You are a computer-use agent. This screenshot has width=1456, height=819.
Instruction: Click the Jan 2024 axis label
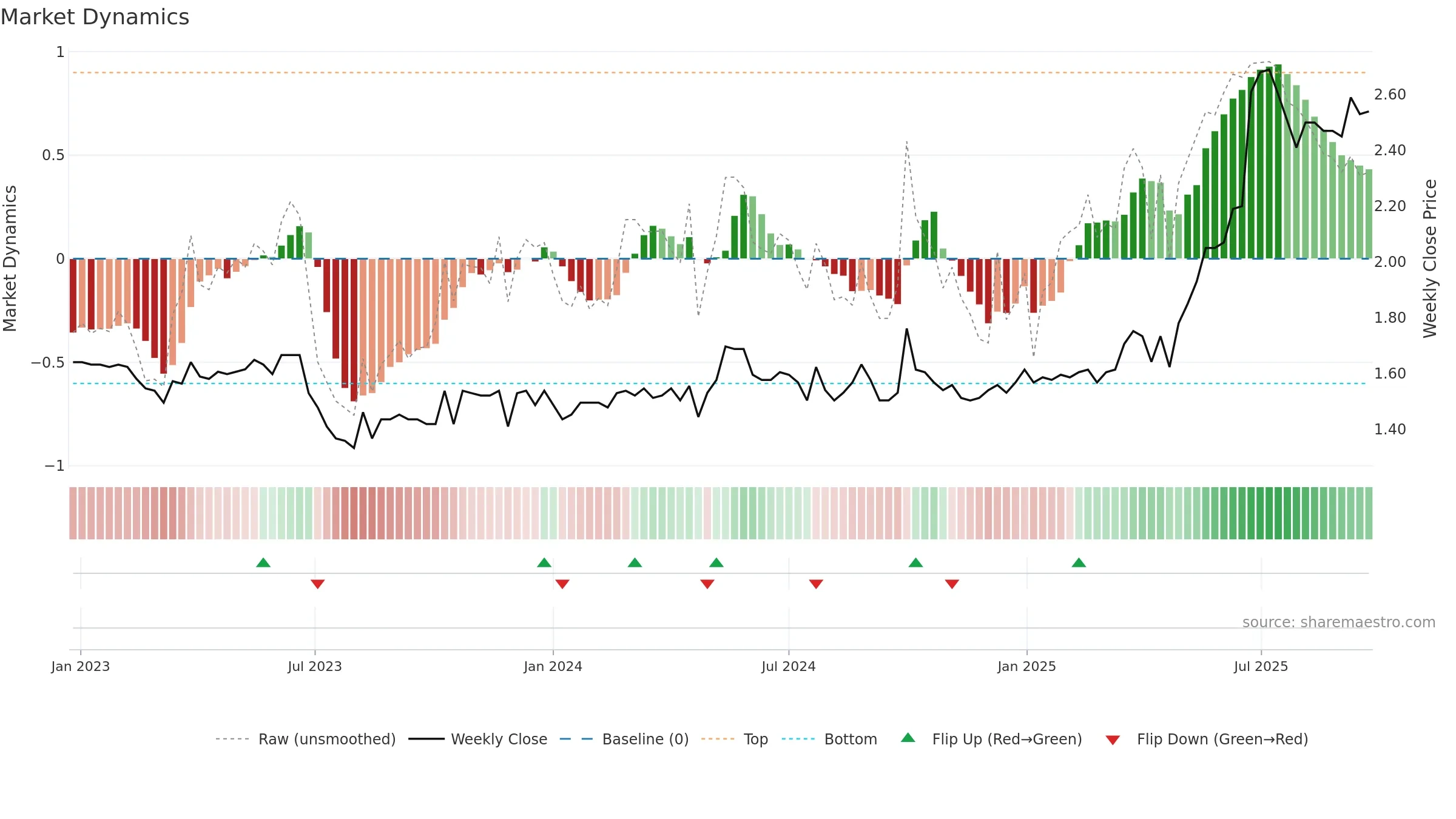point(553,666)
